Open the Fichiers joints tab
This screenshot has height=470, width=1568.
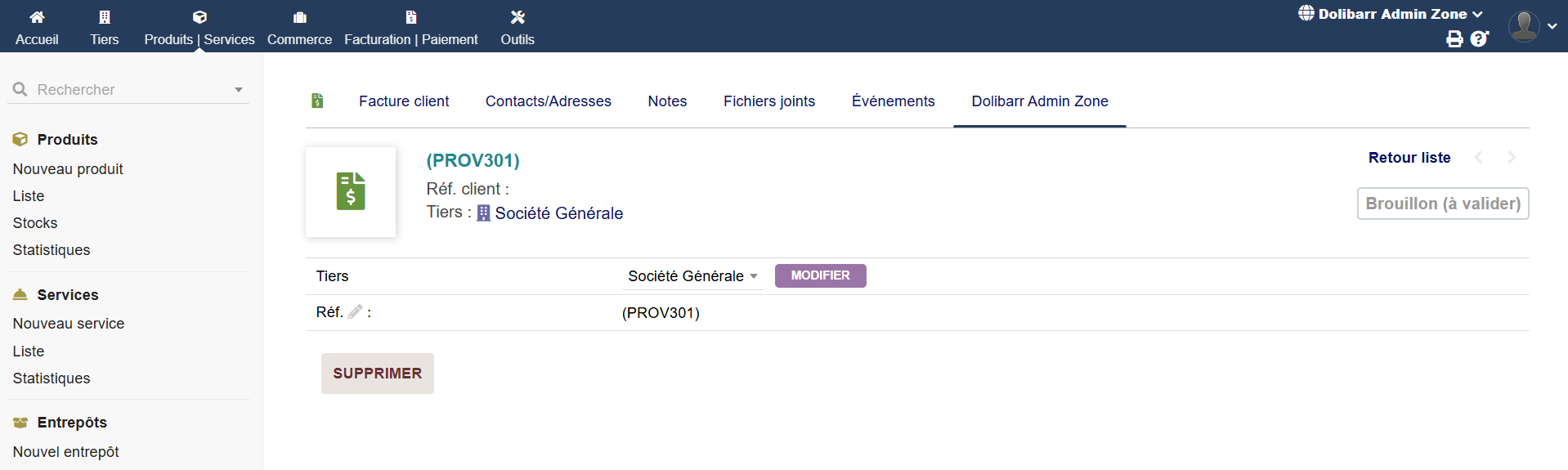[x=768, y=101]
